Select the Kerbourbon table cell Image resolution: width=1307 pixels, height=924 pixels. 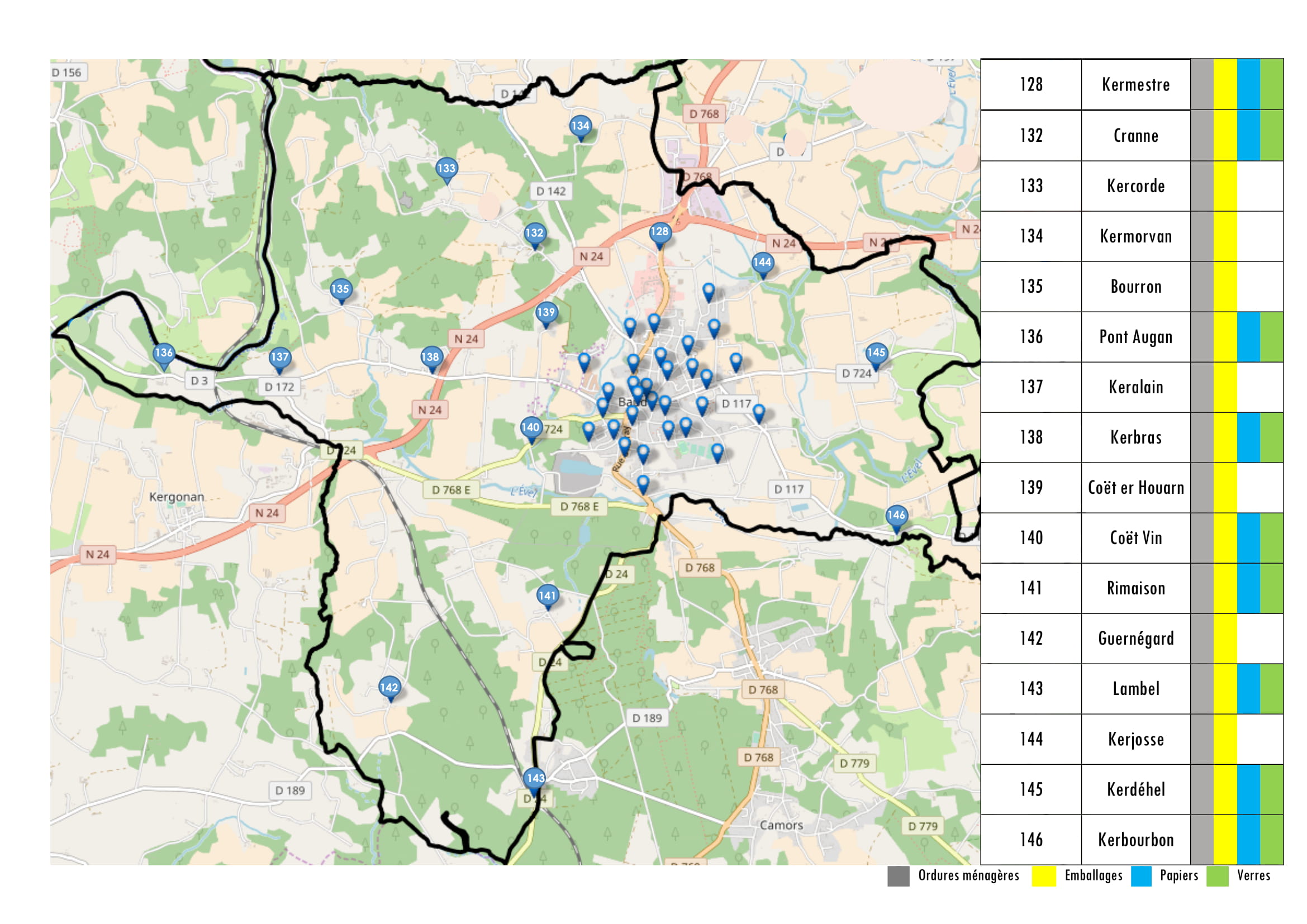pyautogui.click(x=1135, y=840)
